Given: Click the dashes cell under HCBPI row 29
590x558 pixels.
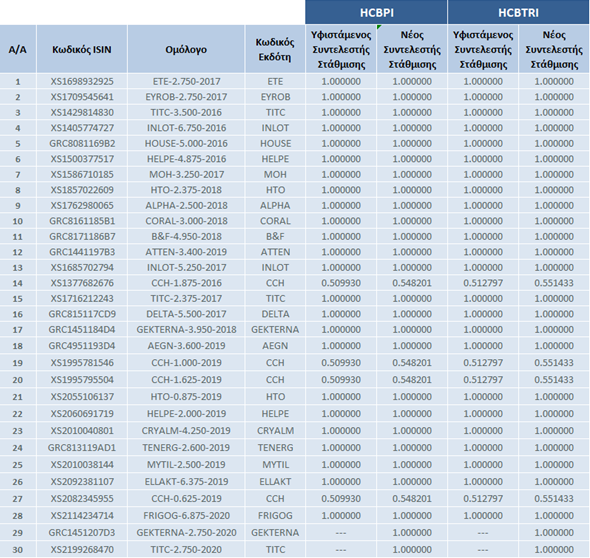Looking at the screenshot, I should (x=341, y=532).
